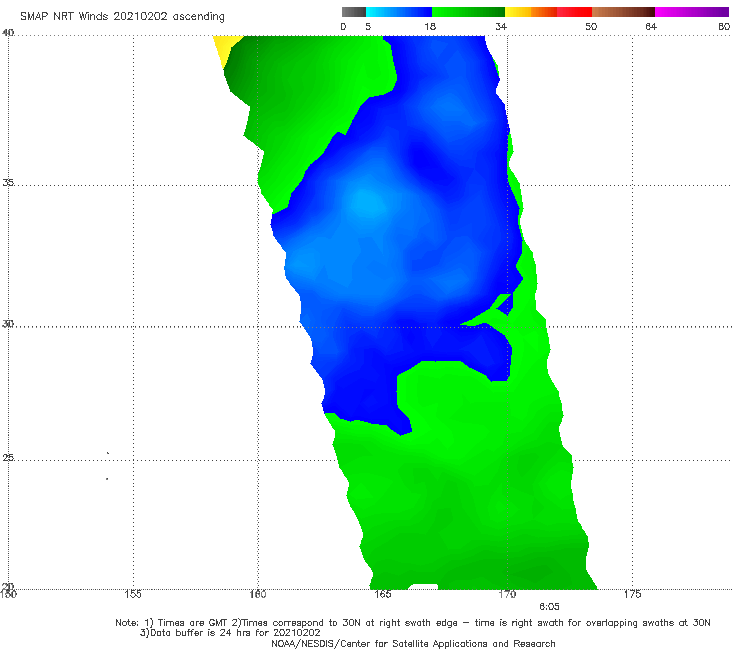Image resolution: width=740 pixels, height=650 pixels.
Task: Click the colorbar label '18'
Action: 430,26
